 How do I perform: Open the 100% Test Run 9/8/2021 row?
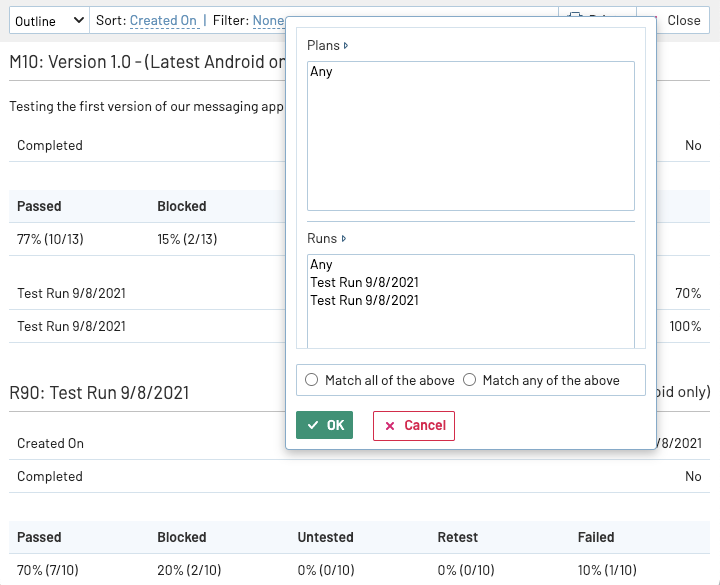[72, 326]
